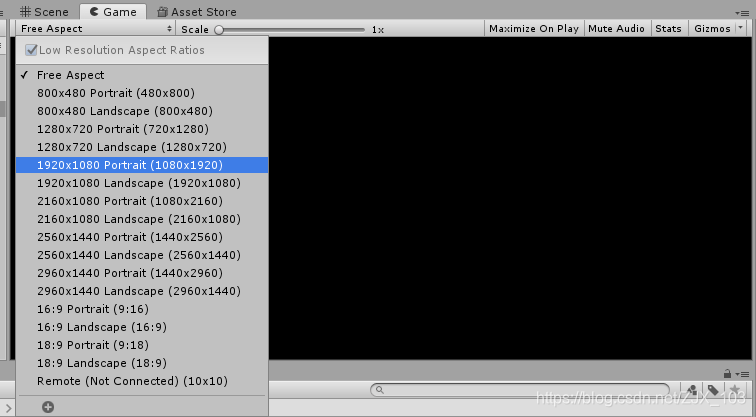Select Remote (Not Connected) (10x10)
The image size is (756, 417).
click(142, 381)
